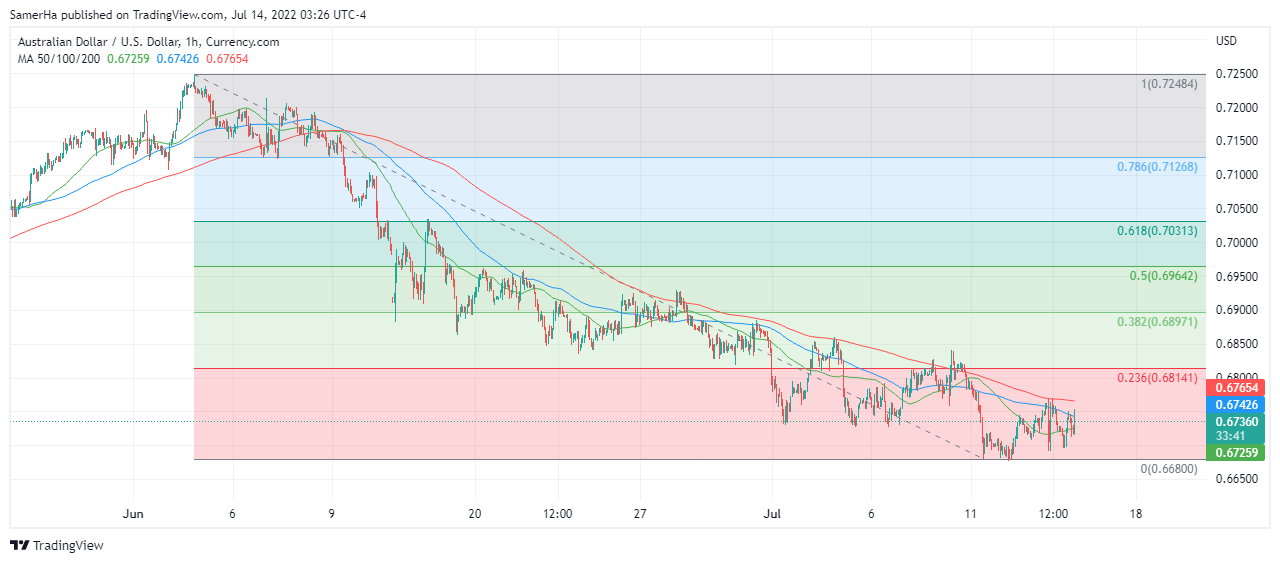Click the Australian Dollar / U.S. Dollar title
This screenshot has height=563, width=1280.
click(148, 42)
